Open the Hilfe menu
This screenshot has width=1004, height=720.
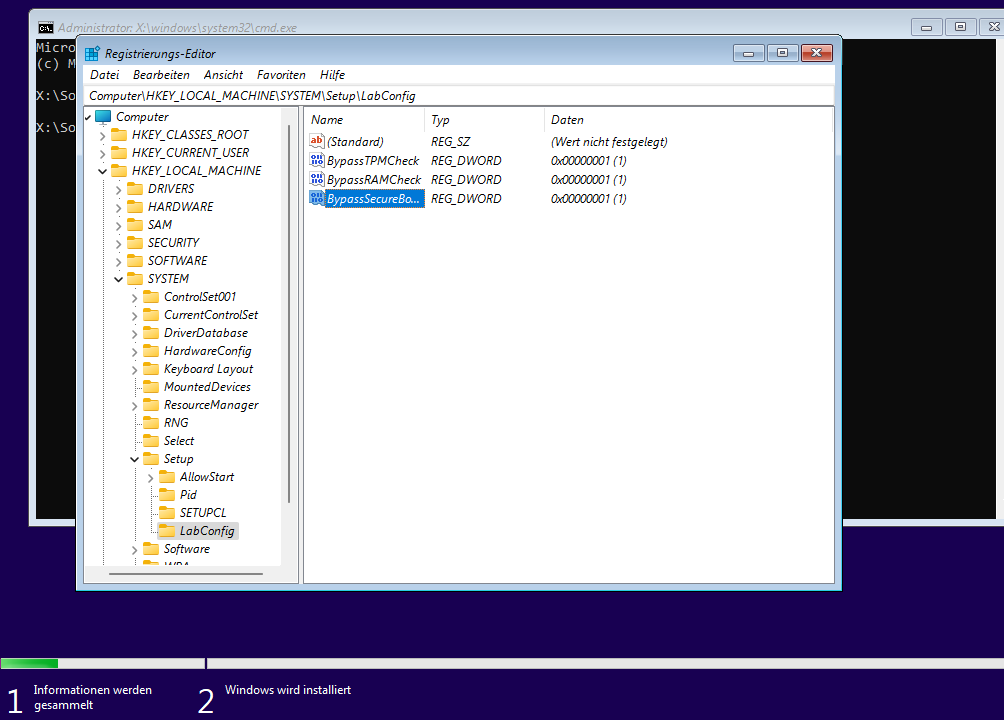point(332,75)
